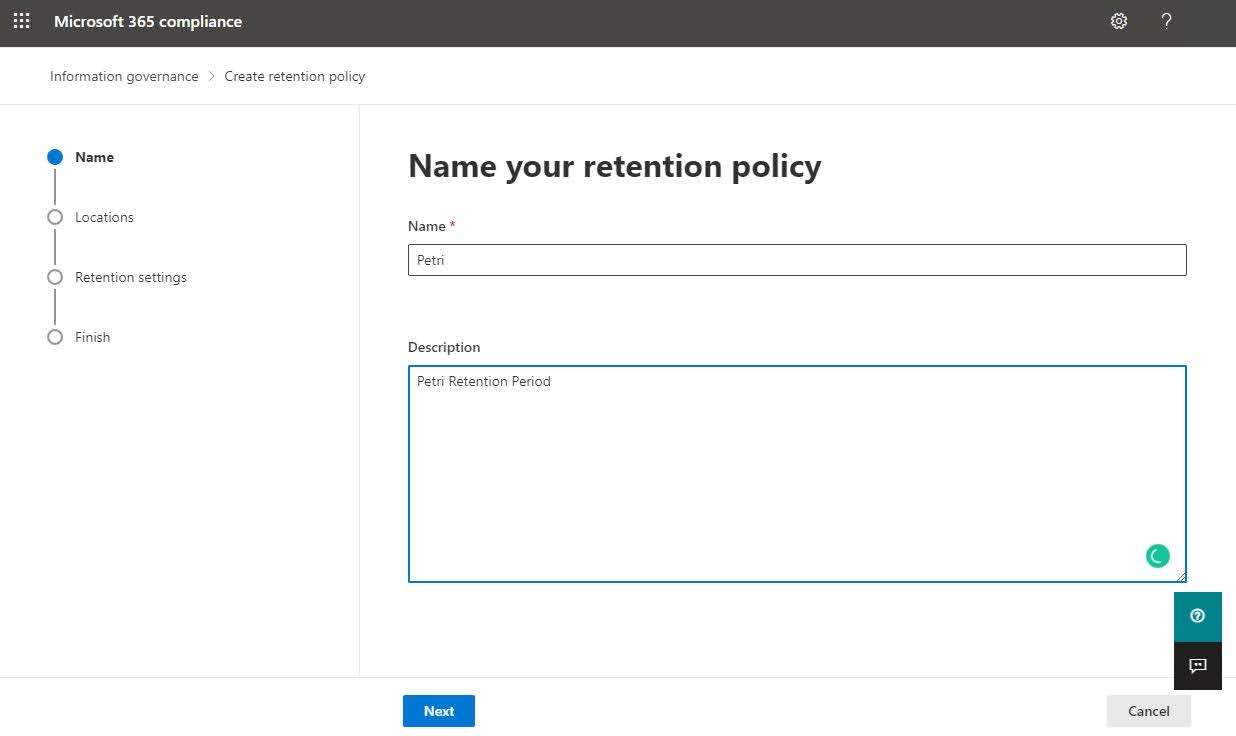
Task: Open the app launcher waffle menu
Action: tap(21, 21)
